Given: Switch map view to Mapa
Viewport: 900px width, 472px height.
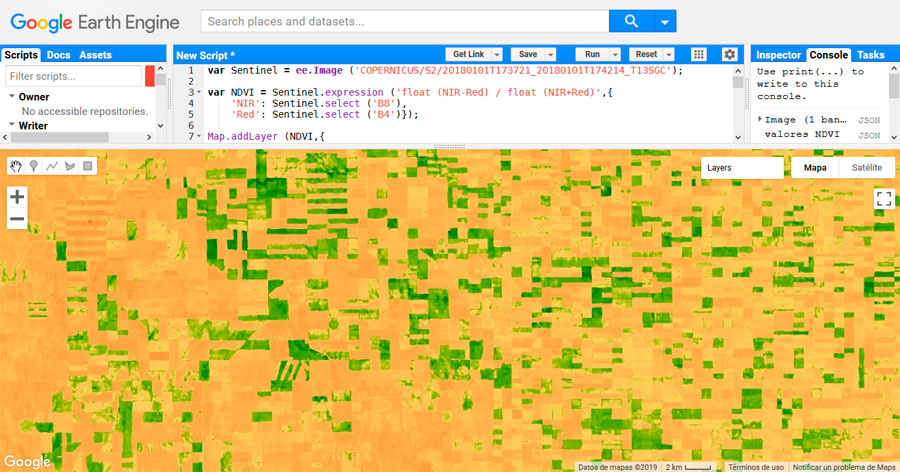Looking at the screenshot, I should tap(815, 168).
